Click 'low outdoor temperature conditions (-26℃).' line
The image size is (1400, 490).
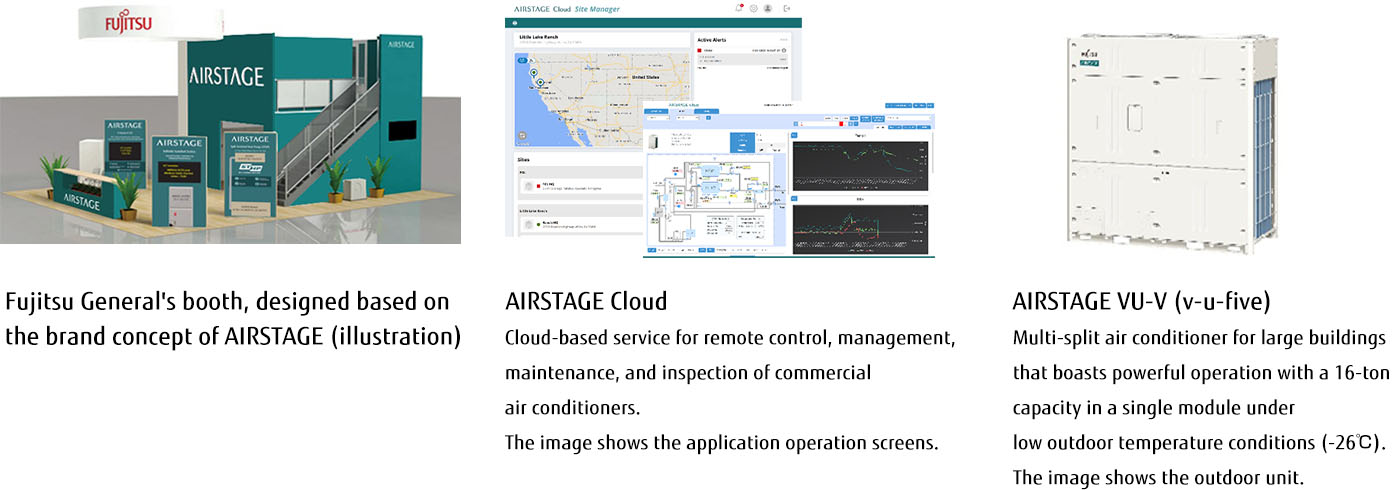[x=1199, y=442]
